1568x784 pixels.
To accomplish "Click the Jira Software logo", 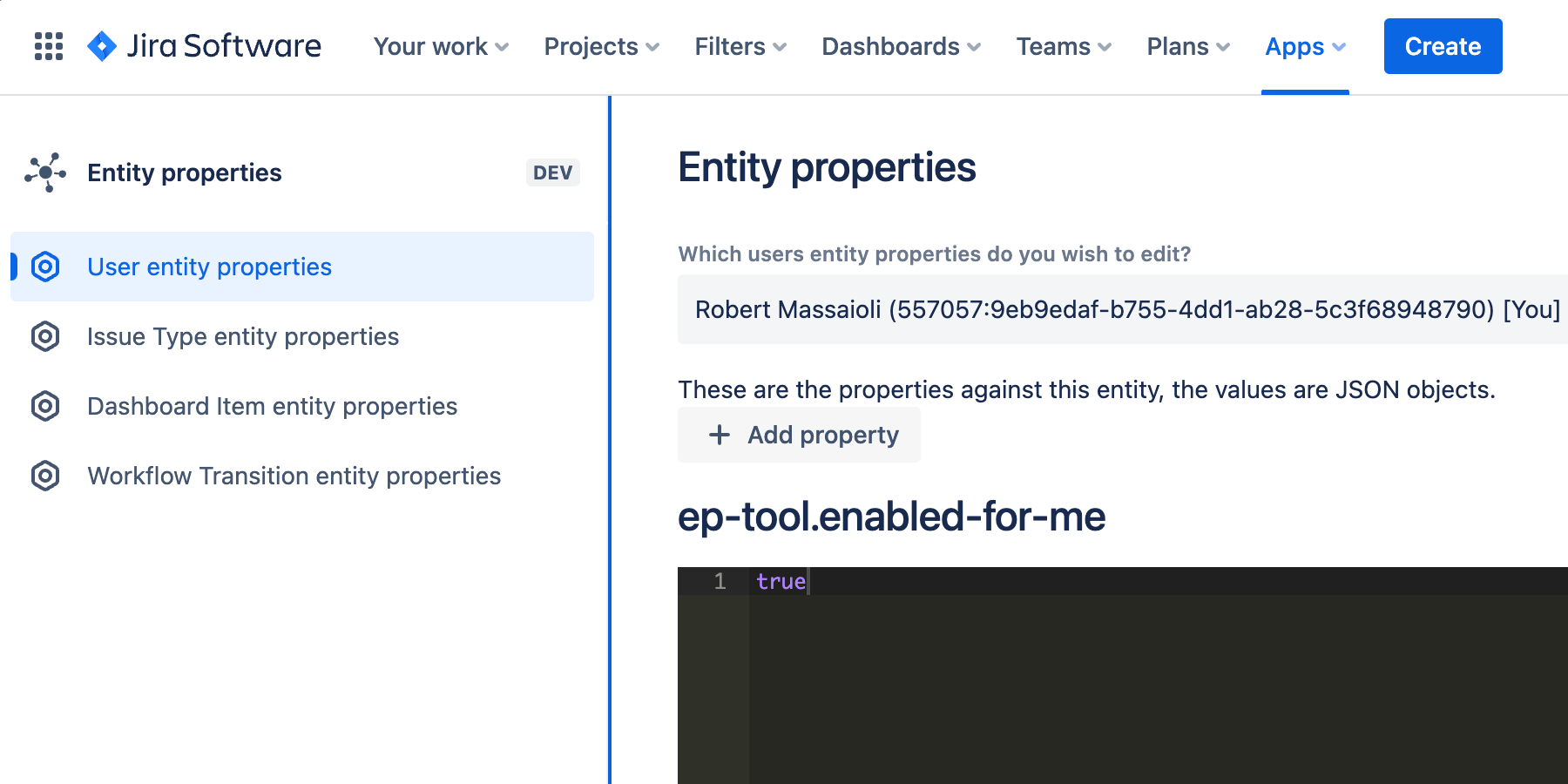I will point(204,46).
